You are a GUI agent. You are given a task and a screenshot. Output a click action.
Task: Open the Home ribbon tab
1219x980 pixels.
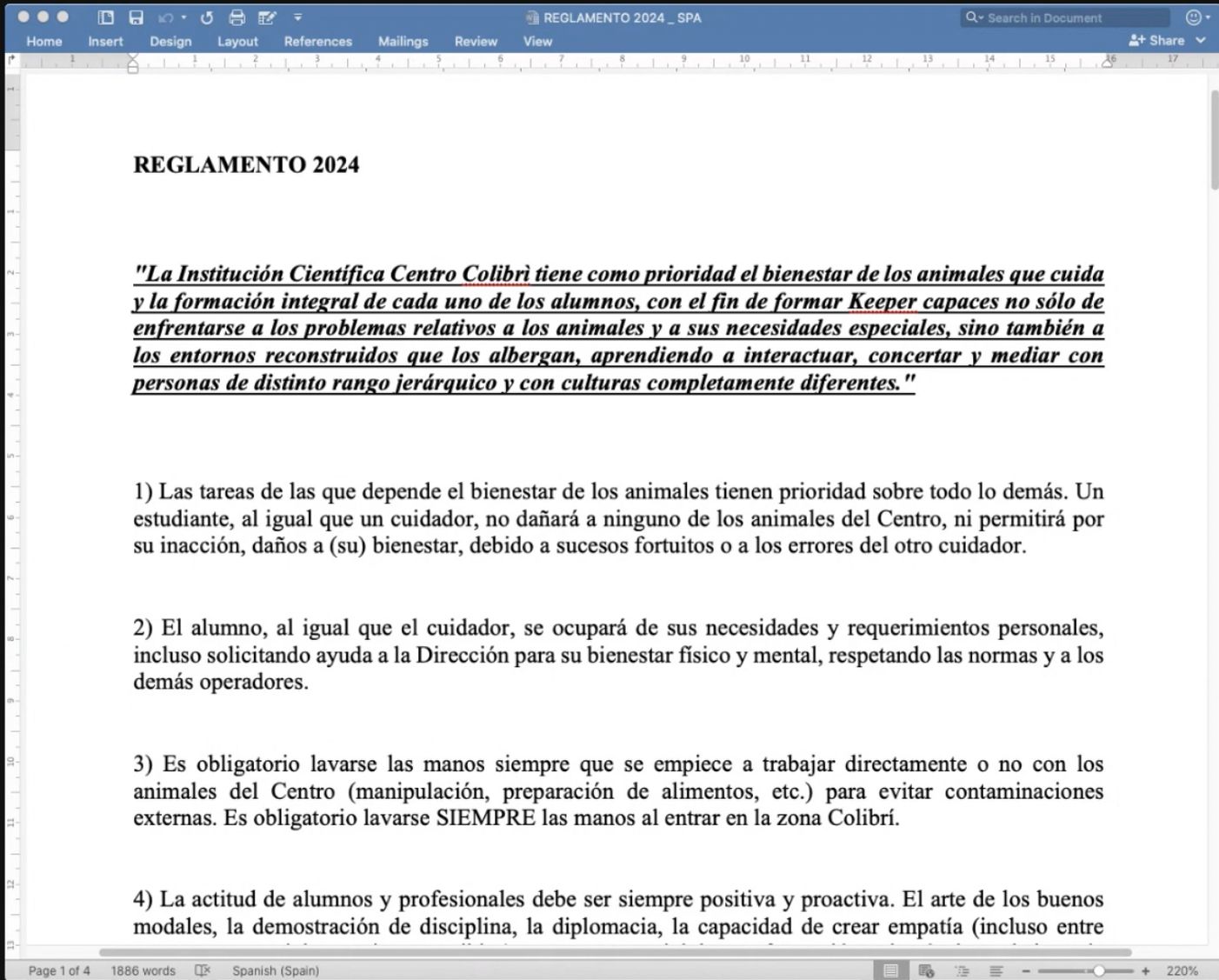coord(44,41)
